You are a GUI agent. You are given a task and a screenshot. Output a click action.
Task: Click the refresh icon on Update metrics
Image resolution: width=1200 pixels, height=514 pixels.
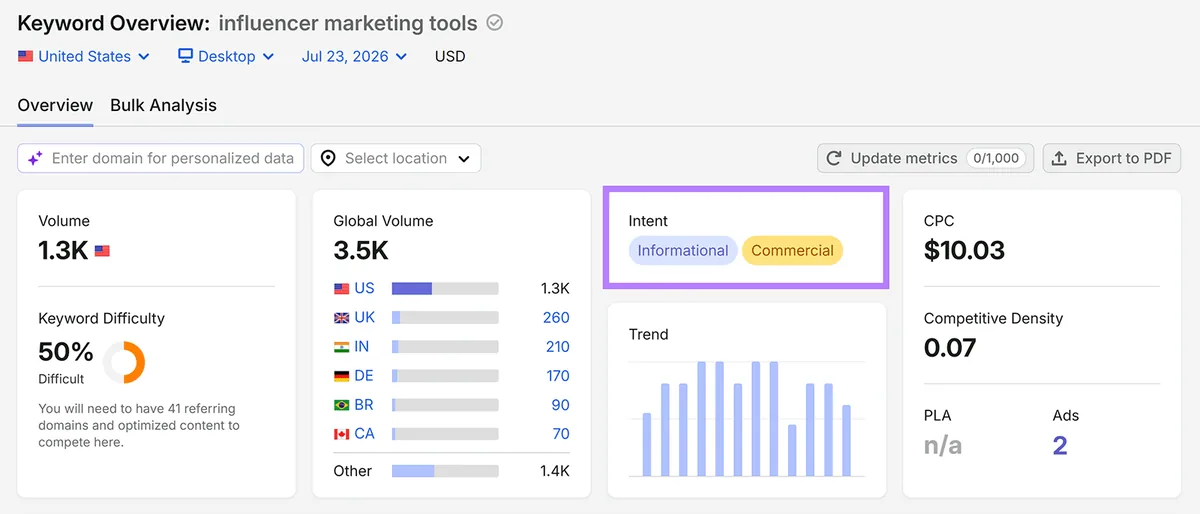coord(834,158)
